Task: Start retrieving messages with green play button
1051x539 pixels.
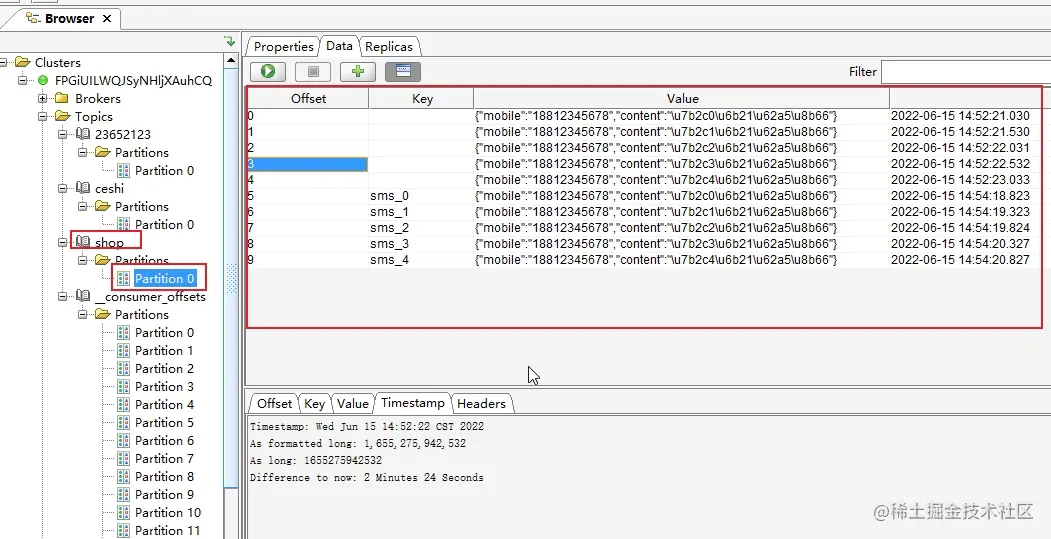Action: click(268, 71)
